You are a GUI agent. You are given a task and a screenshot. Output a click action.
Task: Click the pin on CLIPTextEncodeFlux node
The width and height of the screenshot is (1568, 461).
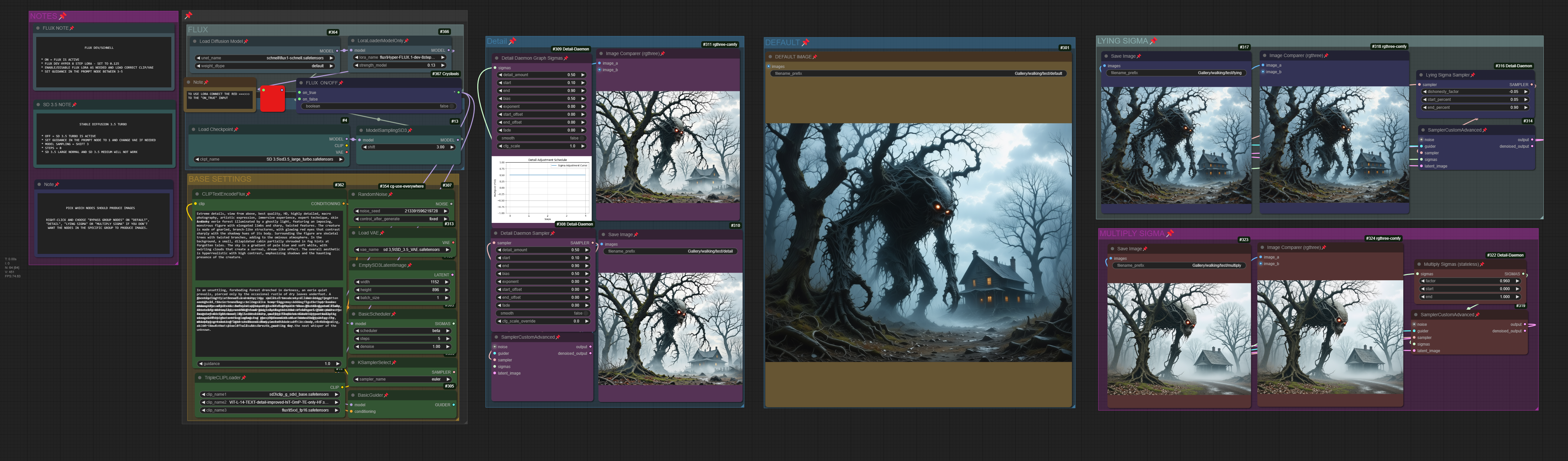pos(248,194)
